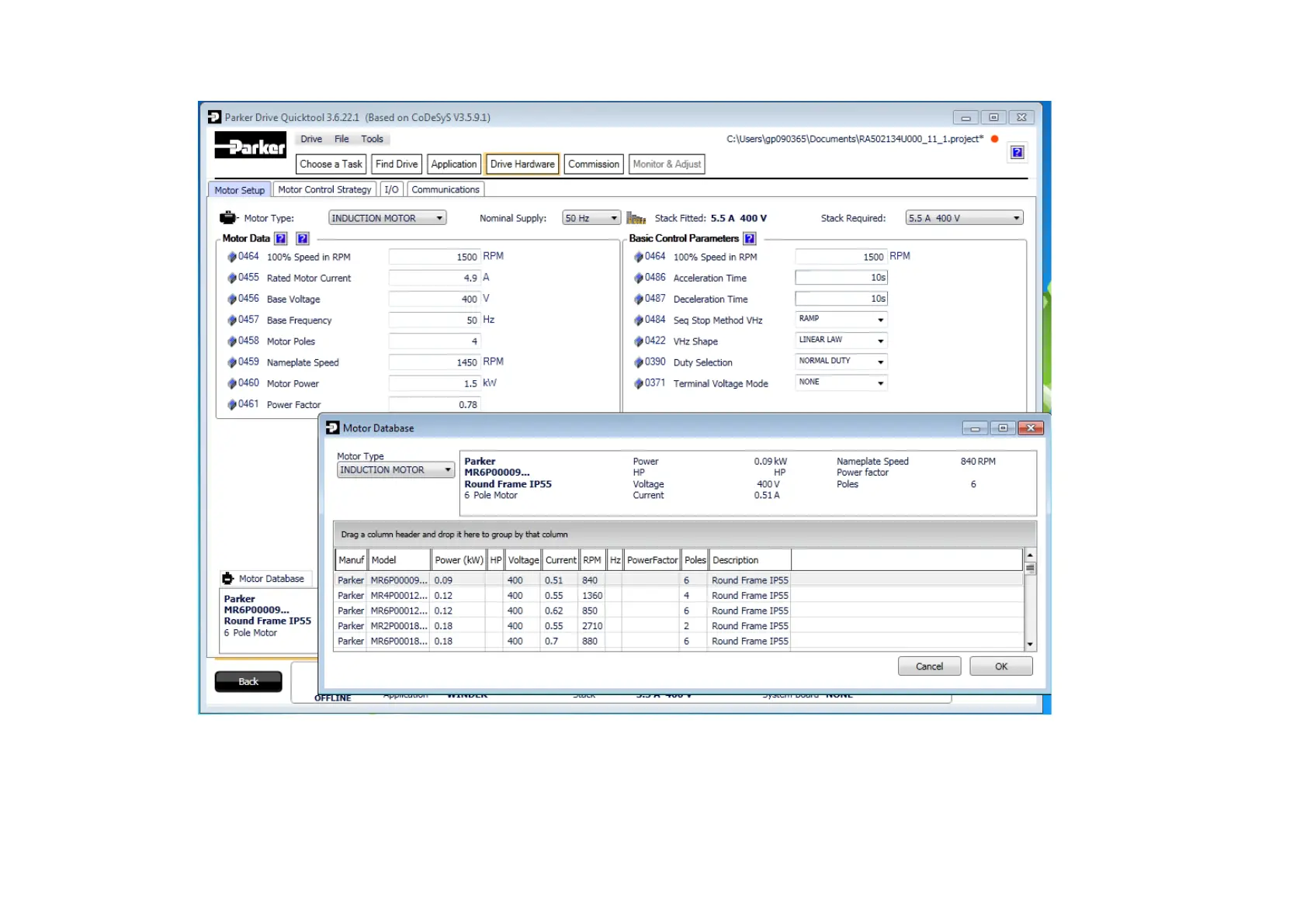This screenshot has height=924, width=1307.
Task: Click motor icon next to Motor Type
Action: point(228,218)
